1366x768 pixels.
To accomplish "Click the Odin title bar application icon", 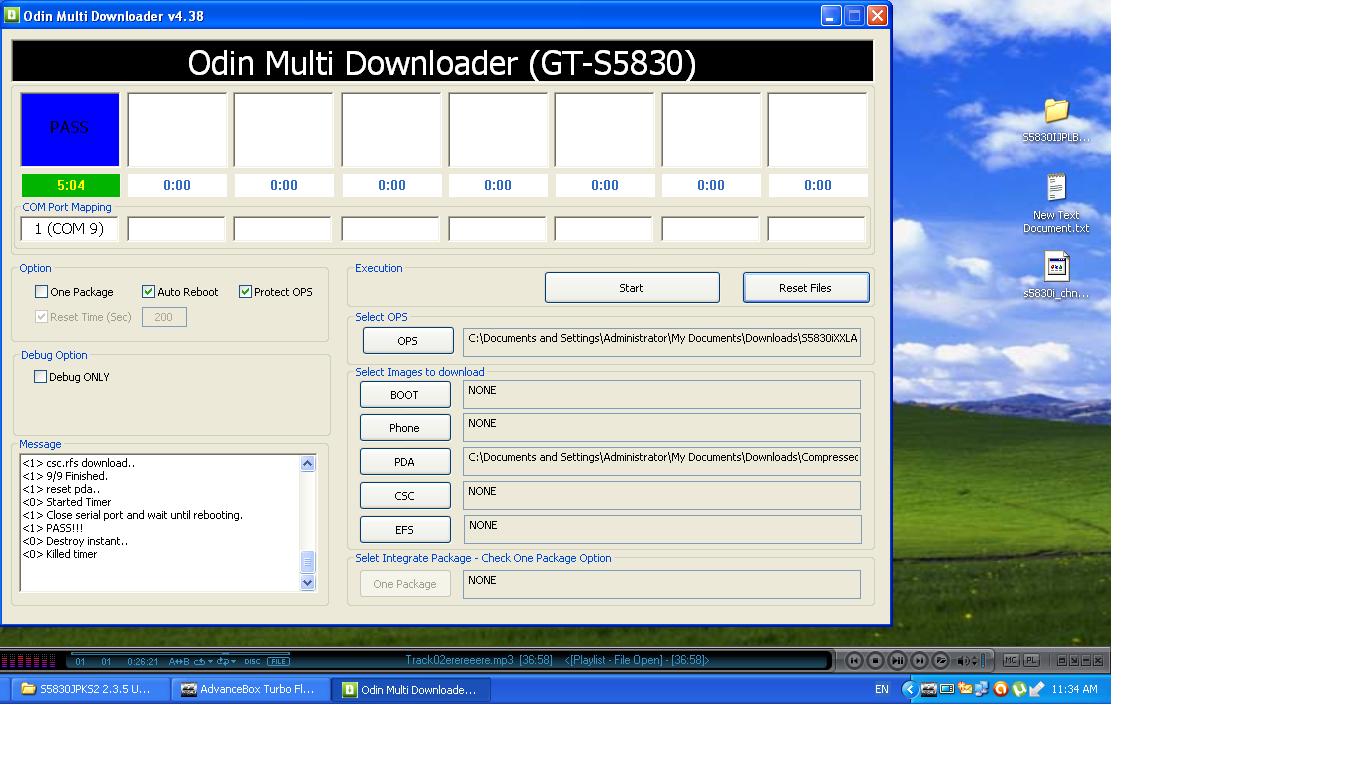I will tap(12, 15).
